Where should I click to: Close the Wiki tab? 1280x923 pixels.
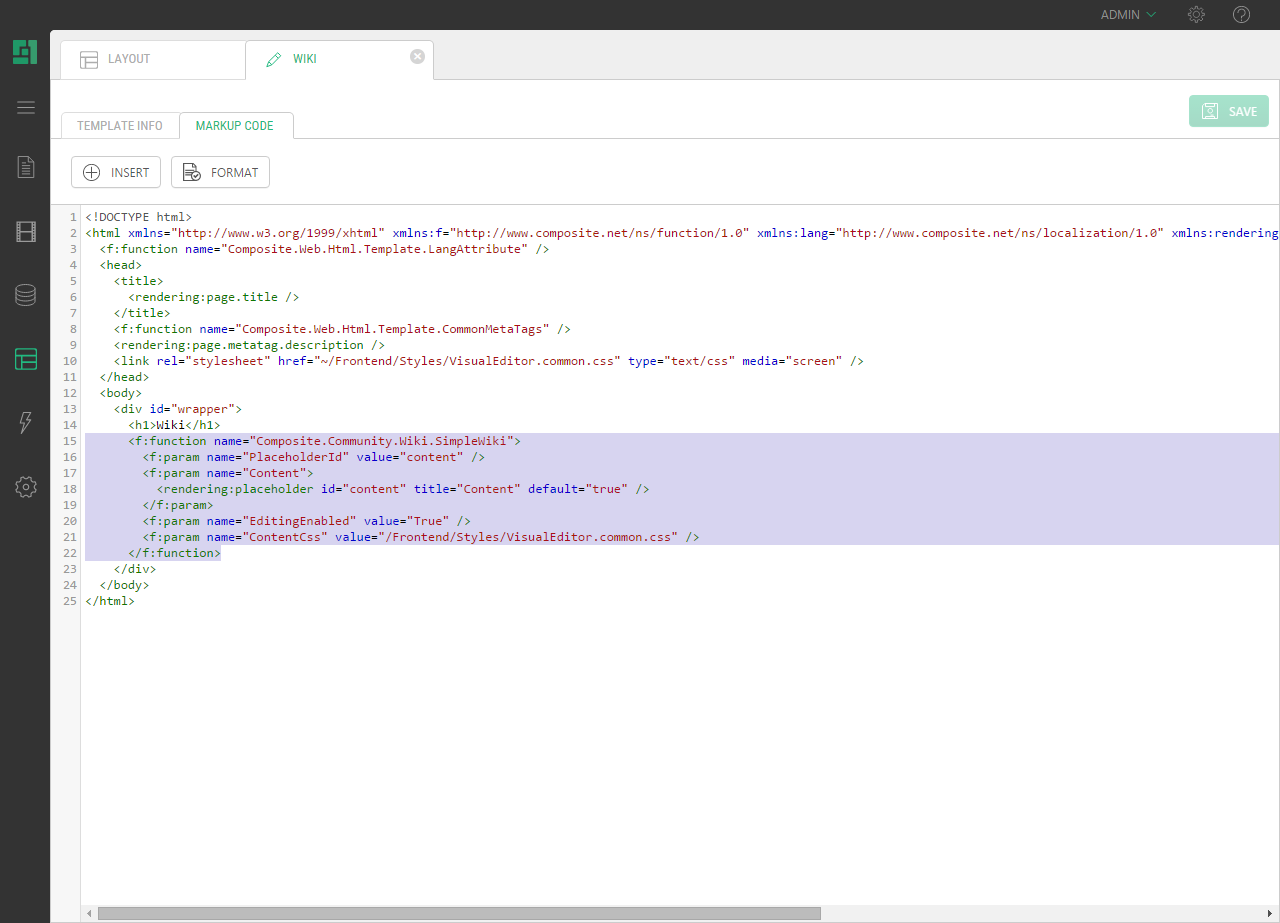pos(418,57)
